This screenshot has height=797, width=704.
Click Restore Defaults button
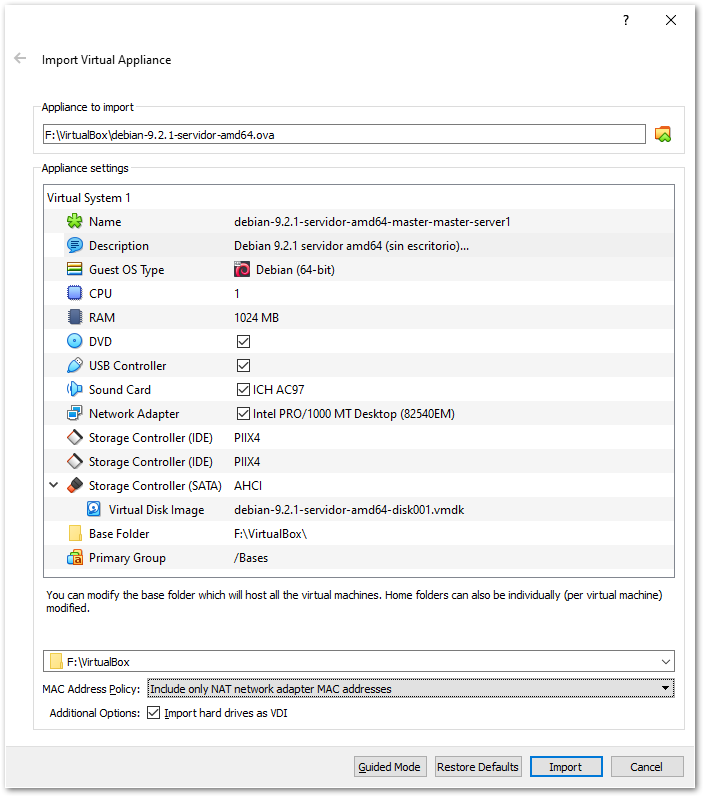point(478,767)
